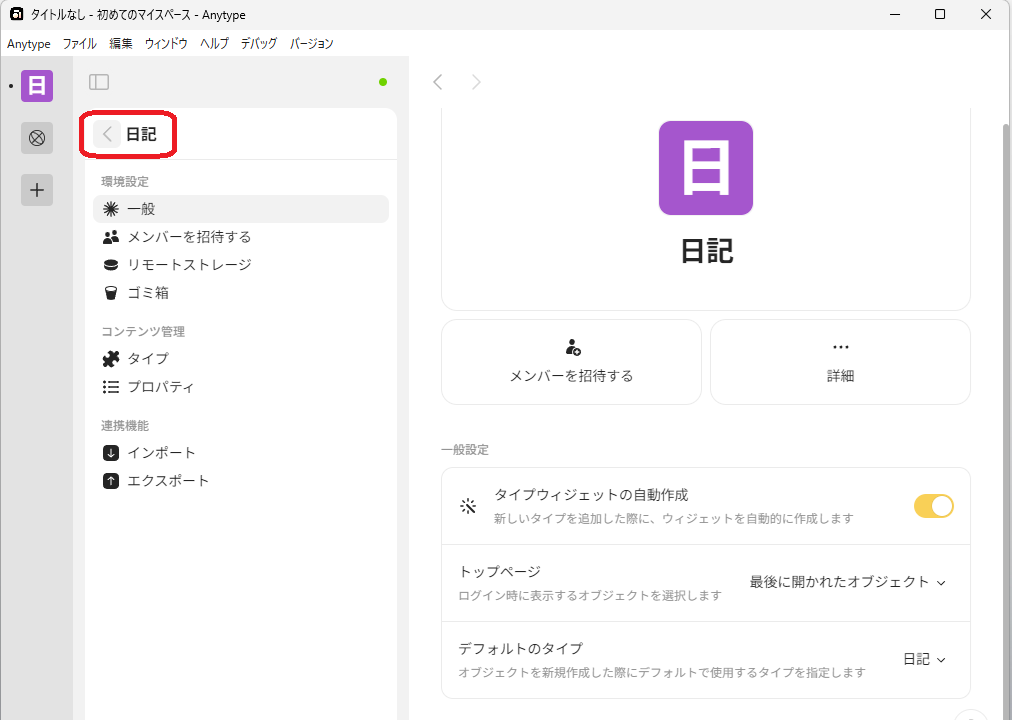1012x720 pixels.
Task: Open エクスポート under 連携機能
Action: coord(241,481)
